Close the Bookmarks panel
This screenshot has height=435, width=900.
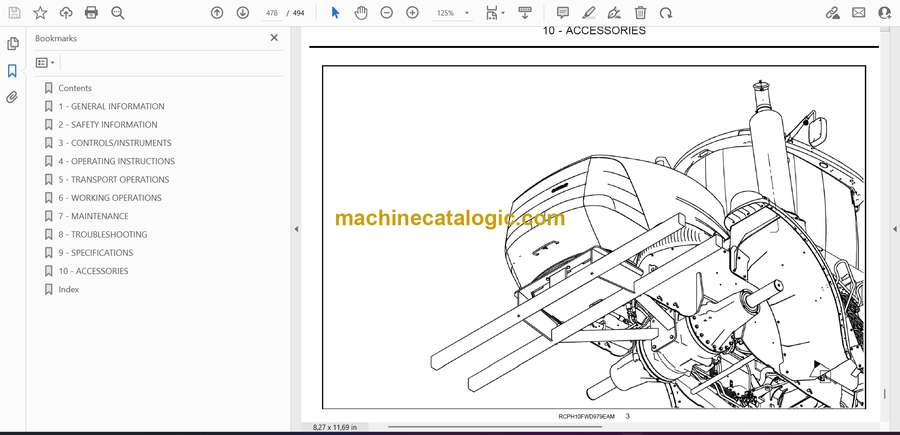tap(275, 38)
